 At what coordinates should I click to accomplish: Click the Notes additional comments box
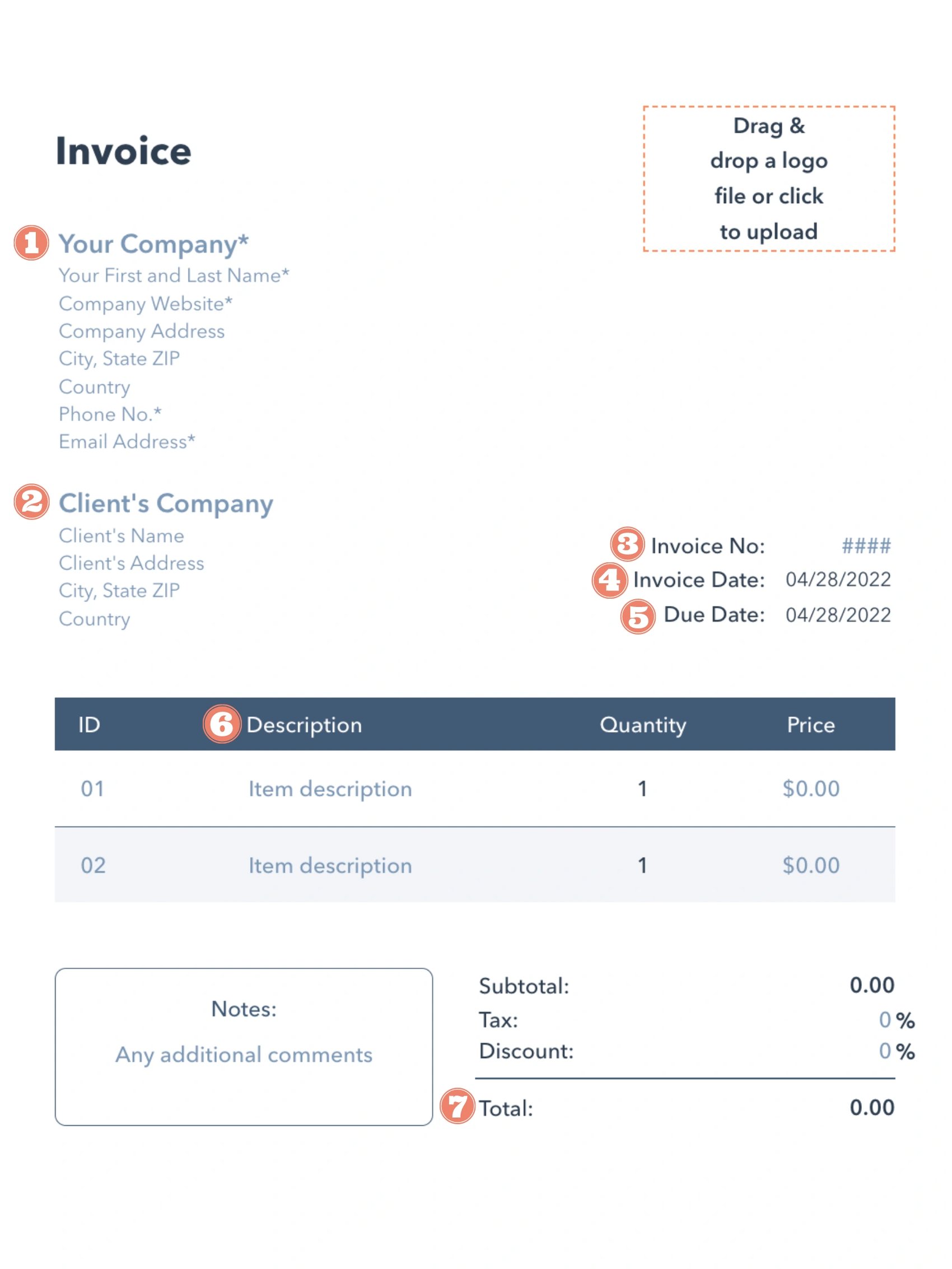[x=244, y=1055]
